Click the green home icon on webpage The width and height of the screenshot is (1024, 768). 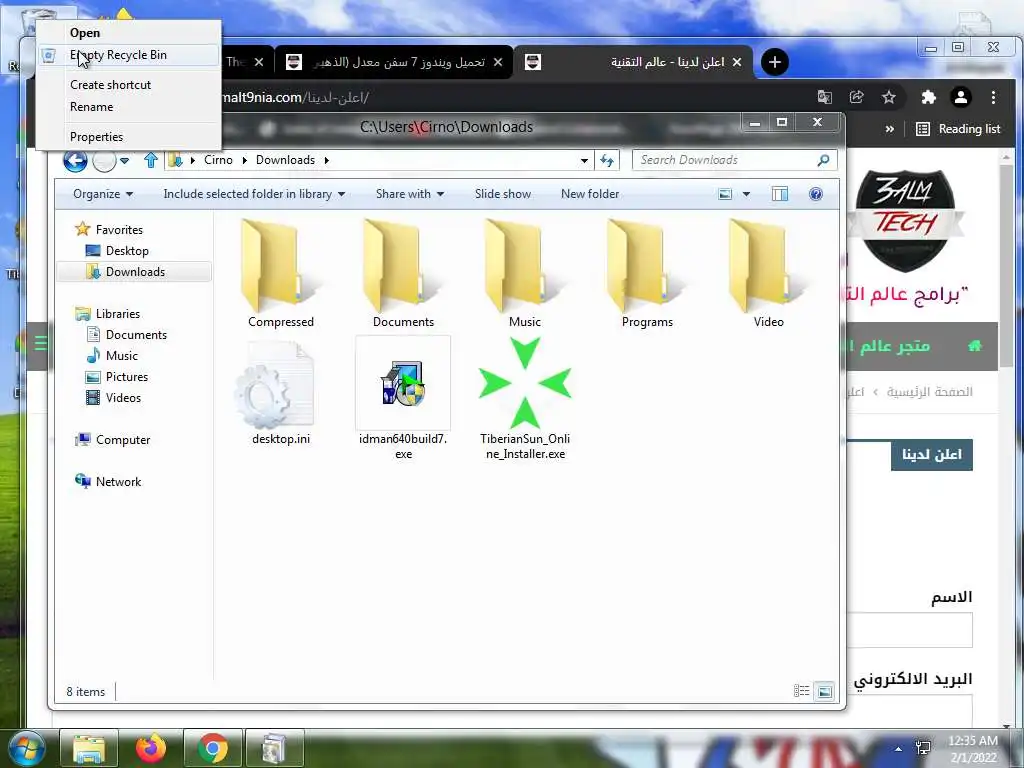pyautogui.click(x=974, y=345)
